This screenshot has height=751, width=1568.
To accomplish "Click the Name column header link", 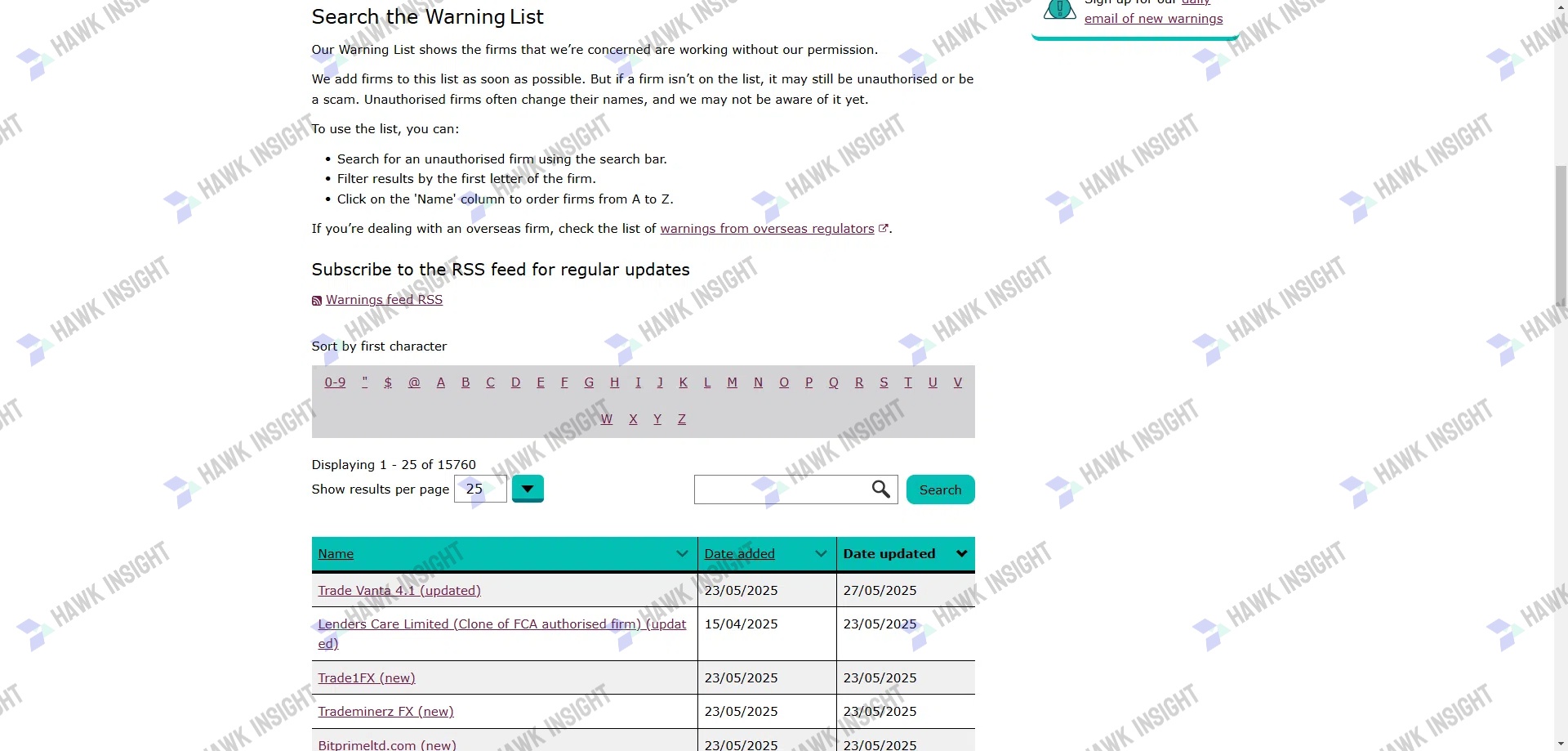I will 336,553.
